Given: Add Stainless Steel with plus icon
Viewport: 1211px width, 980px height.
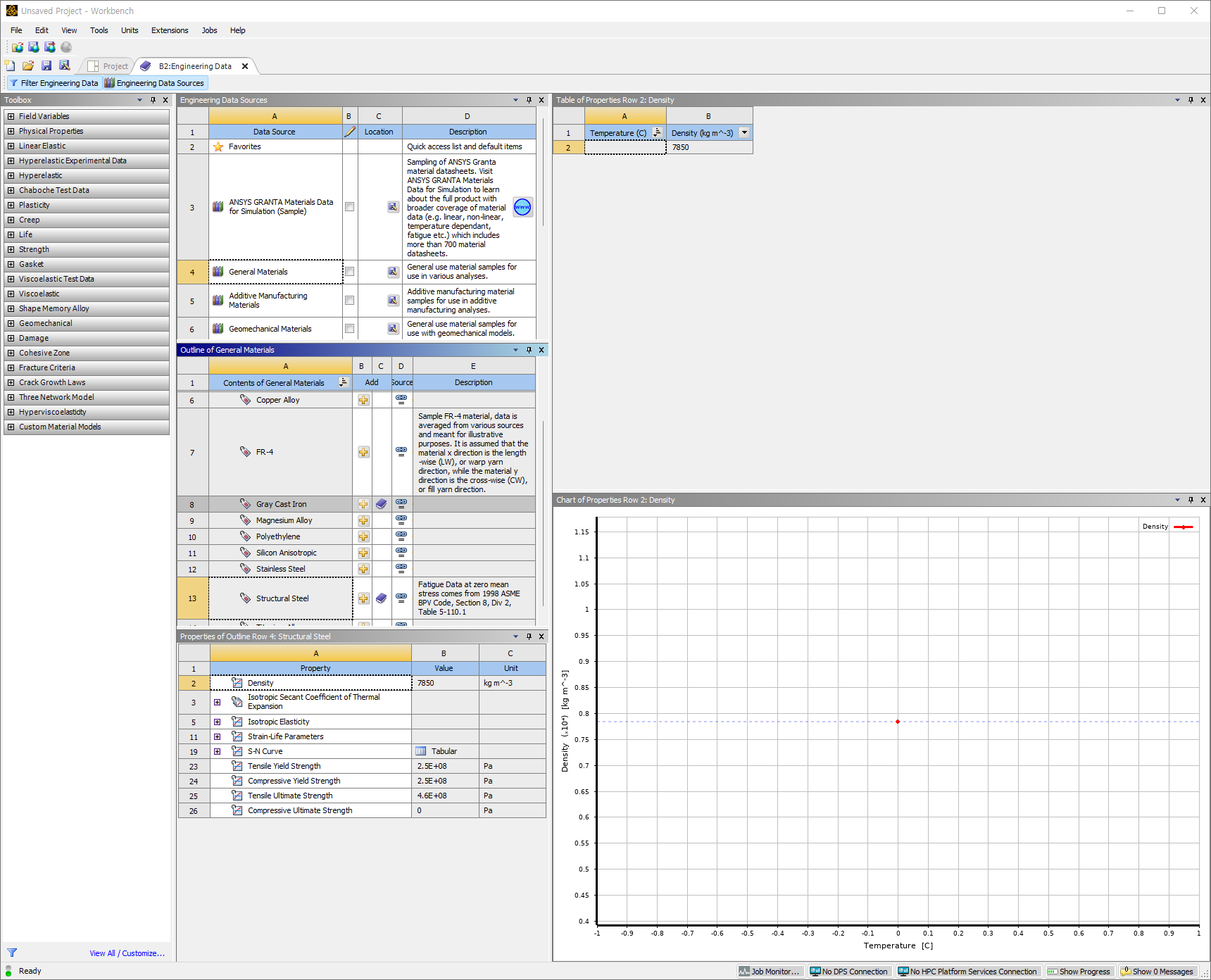Looking at the screenshot, I should (363, 569).
